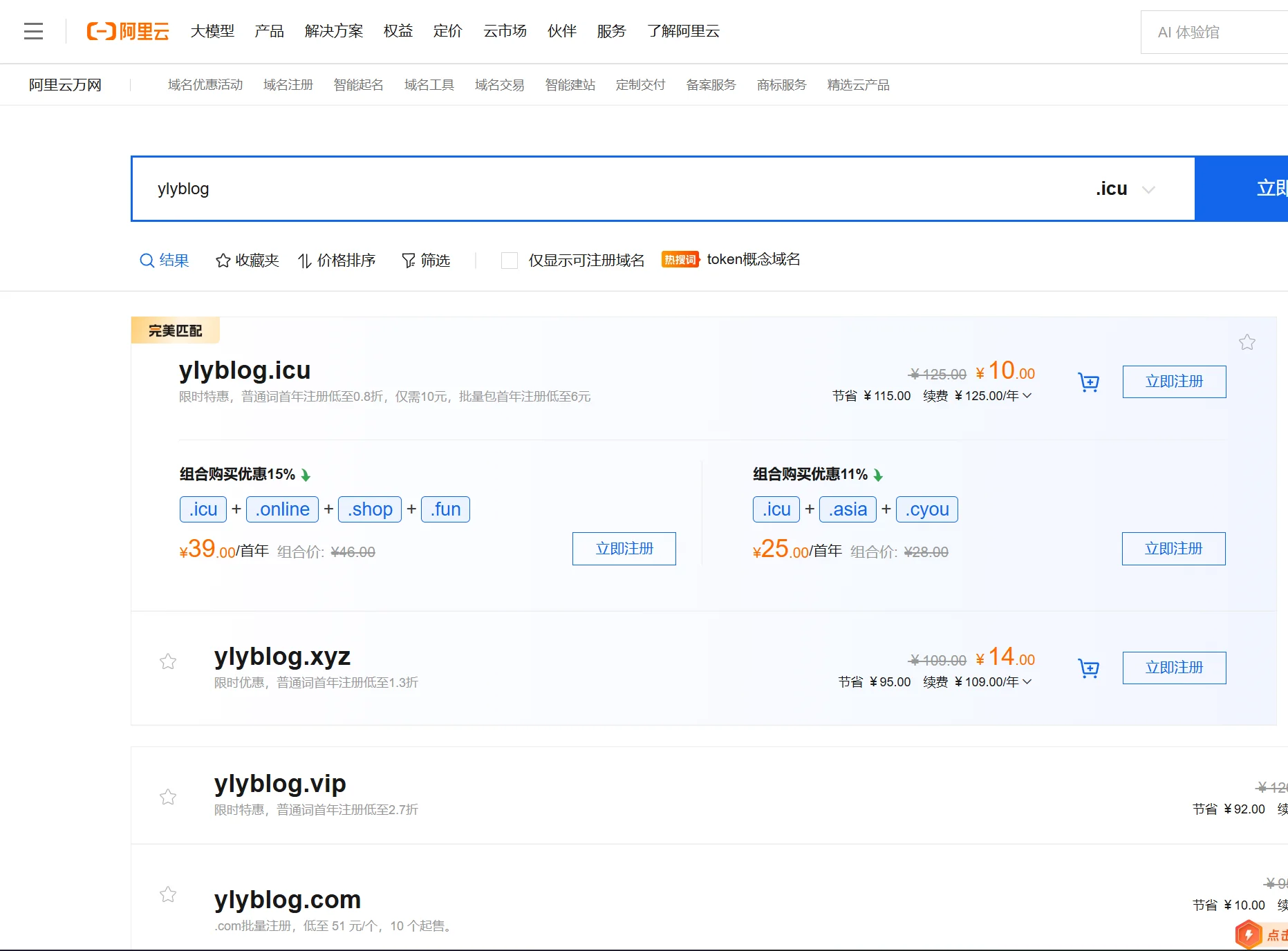Go to 智能建站 tab
This screenshot has width=1288, height=951.
[570, 85]
